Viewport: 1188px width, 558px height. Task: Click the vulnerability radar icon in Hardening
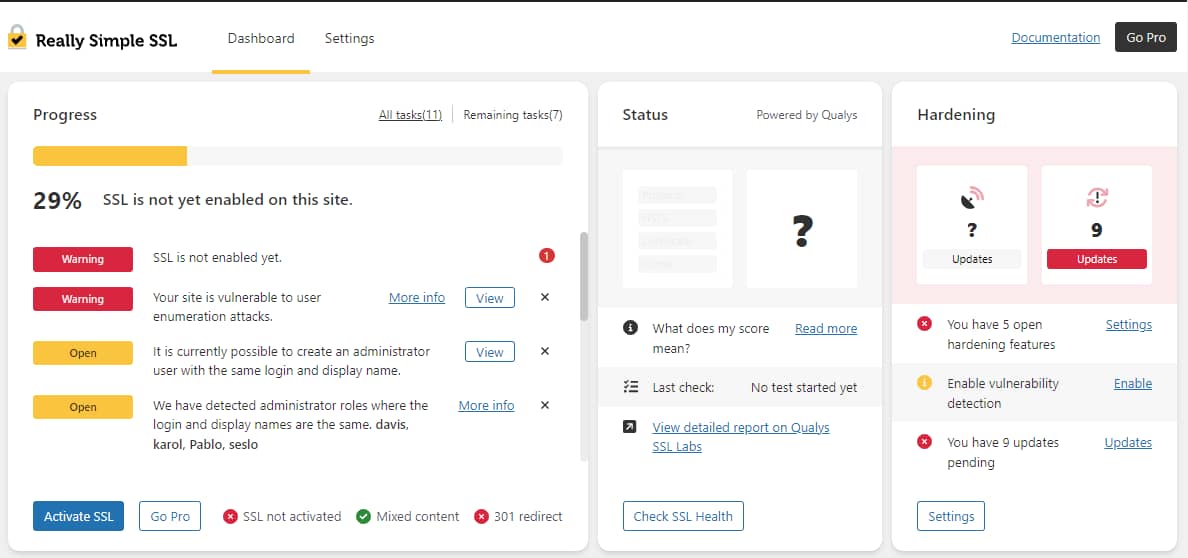[x=971, y=198]
